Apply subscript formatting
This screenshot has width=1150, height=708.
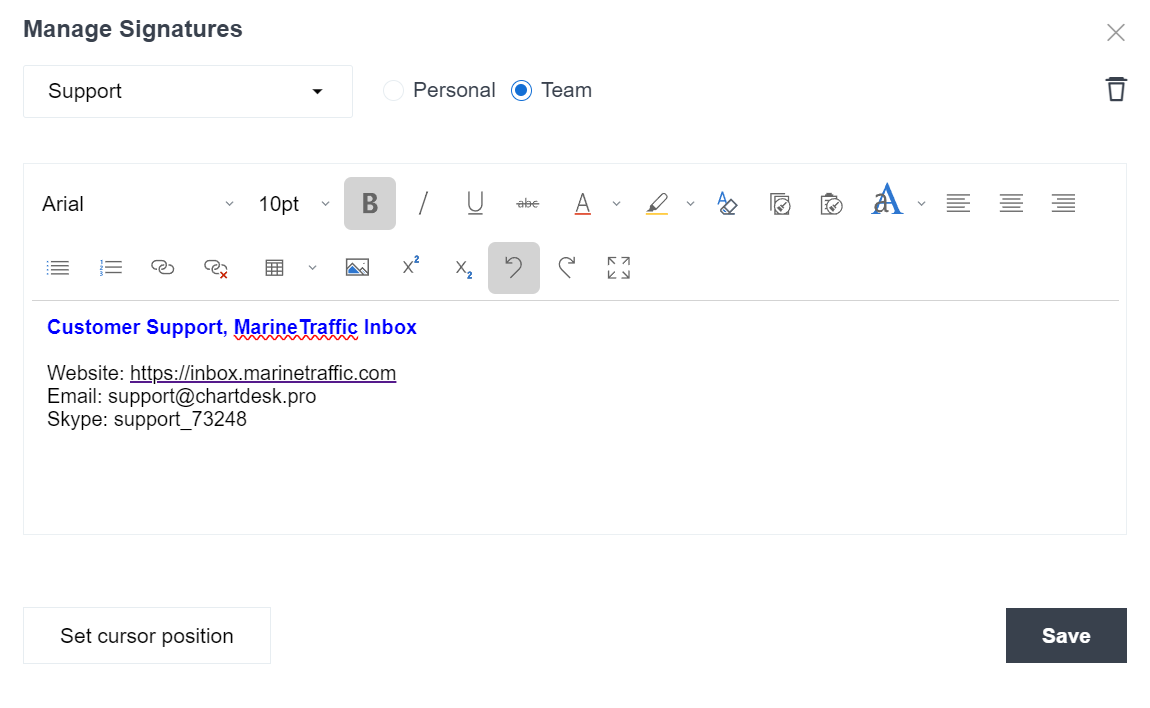464,269
